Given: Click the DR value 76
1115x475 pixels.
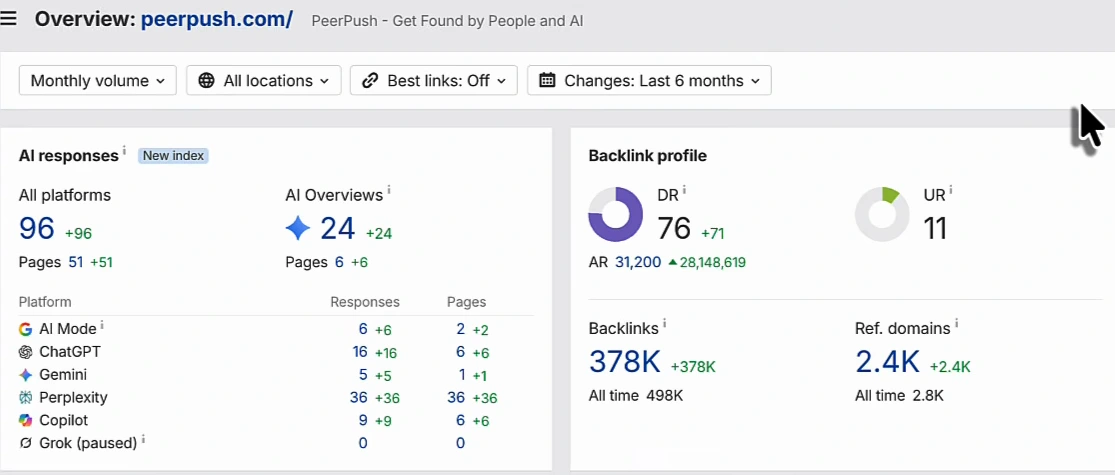Looking at the screenshot, I should click(674, 228).
